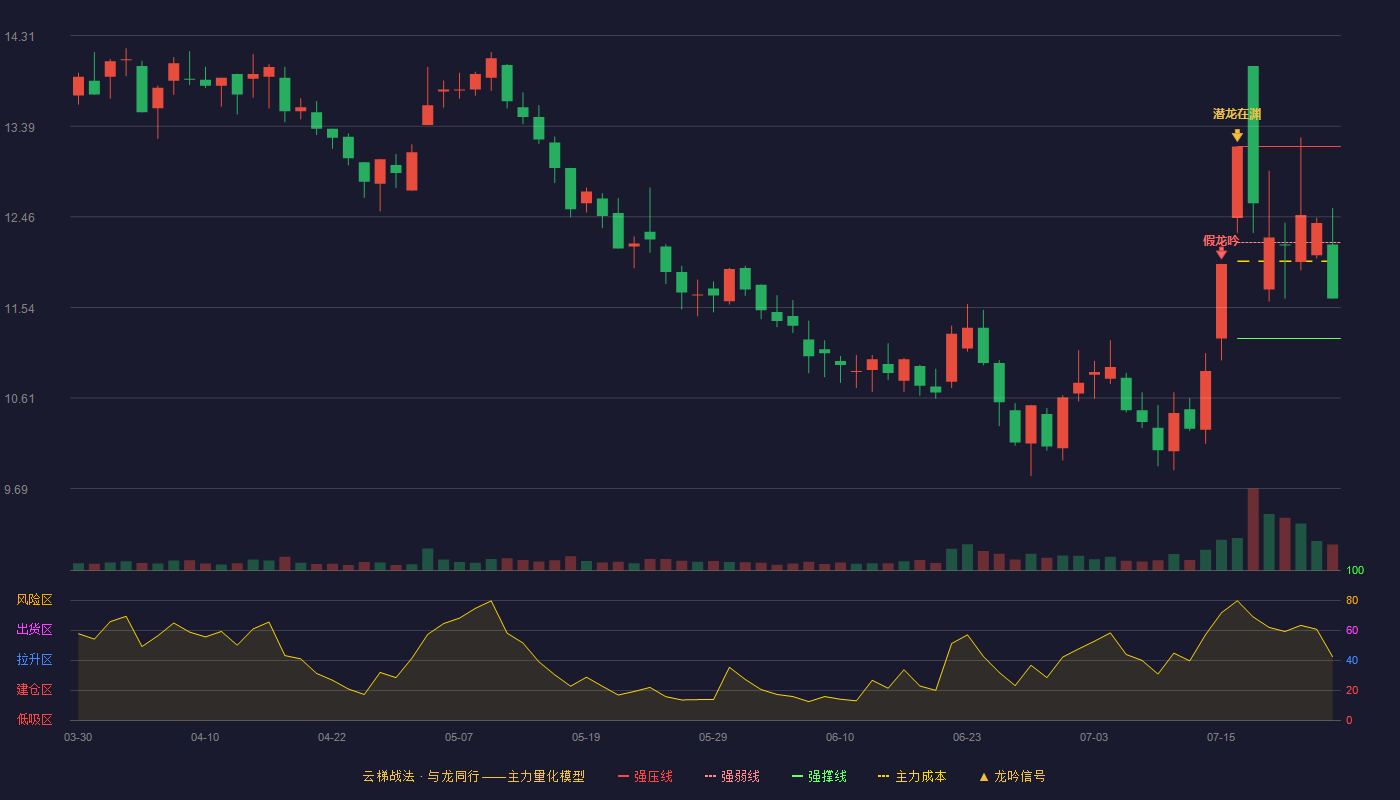The width and height of the screenshot is (1400, 800).
Task: Click the 05-19 date label
Action: tap(586, 737)
